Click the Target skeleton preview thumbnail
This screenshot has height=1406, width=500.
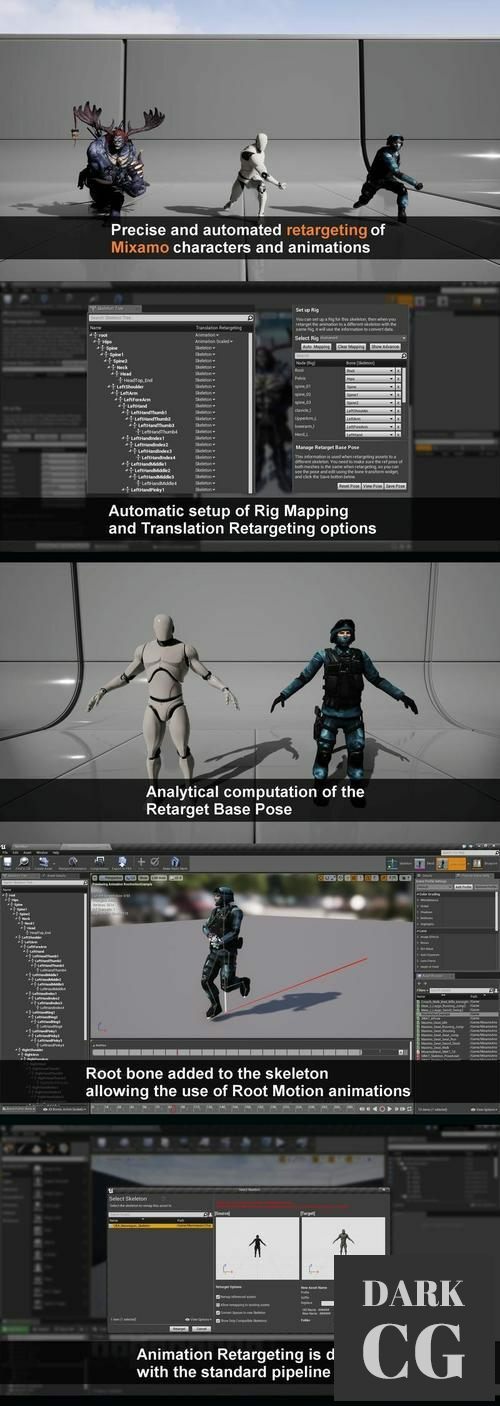click(342, 1249)
